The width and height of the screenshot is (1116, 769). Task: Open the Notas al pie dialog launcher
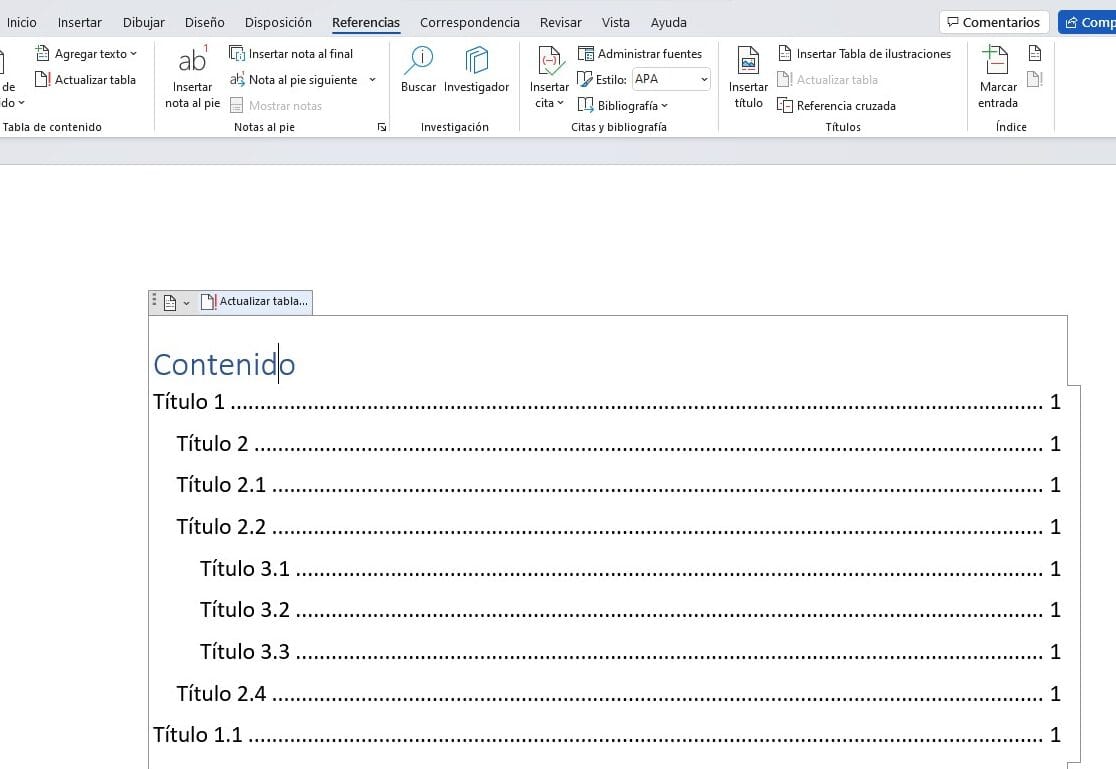pyautogui.click(x=382, y=127)
